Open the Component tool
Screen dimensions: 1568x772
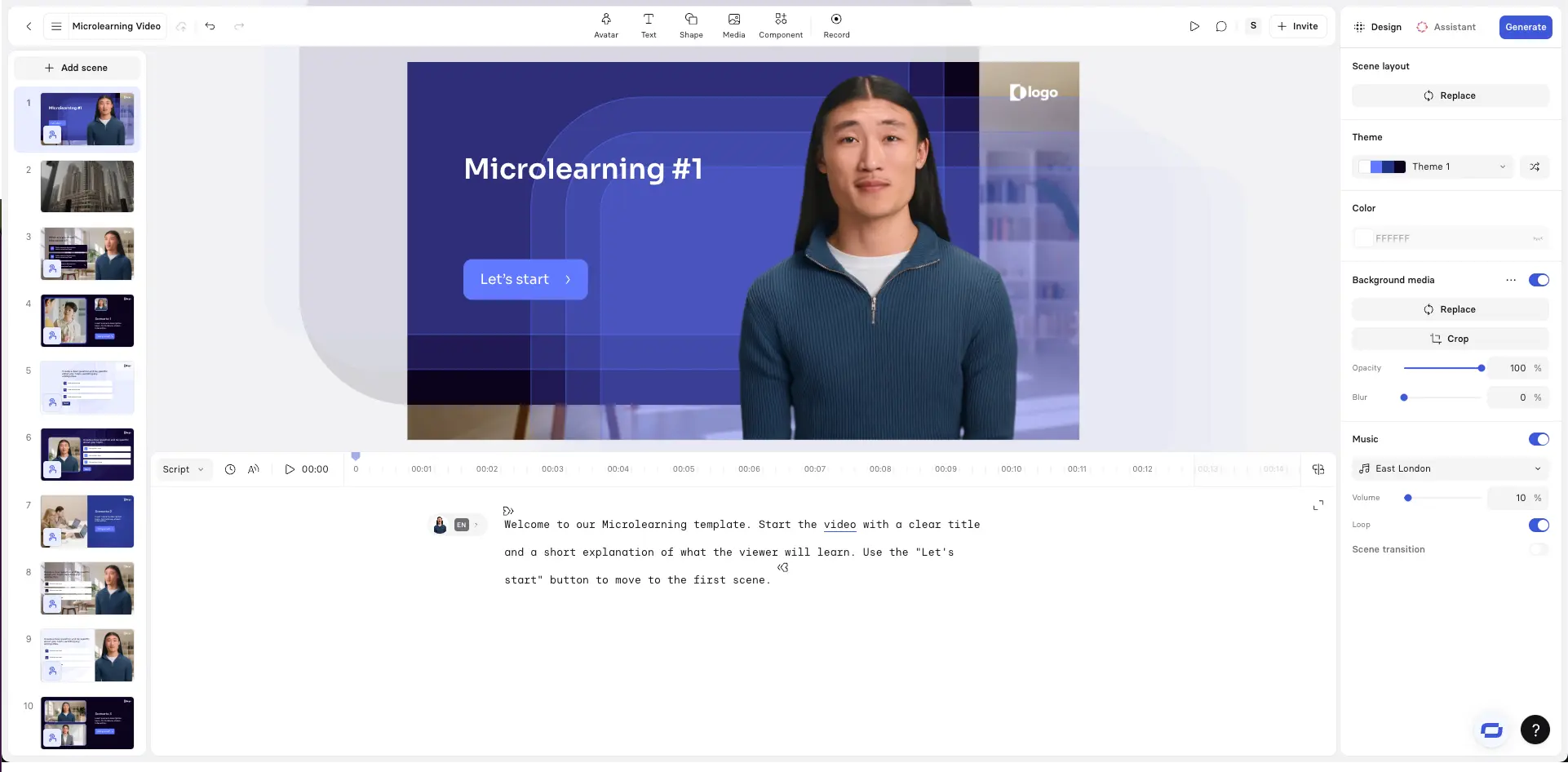click(x=781, y=26)
